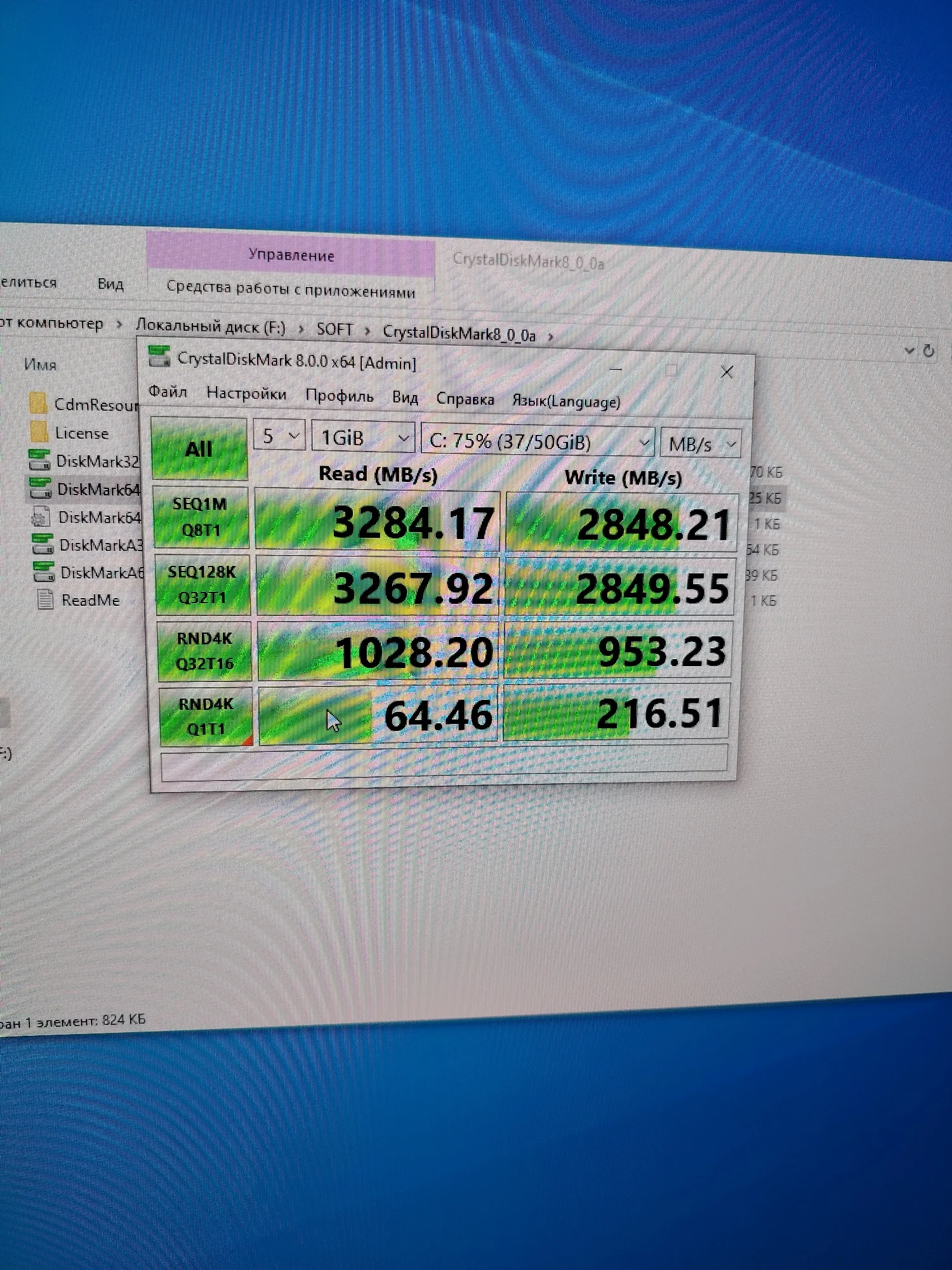The image size is (952, 1270).
Task: Click the Explorer address bar refresh icon
Action: [x=929, y=351]
